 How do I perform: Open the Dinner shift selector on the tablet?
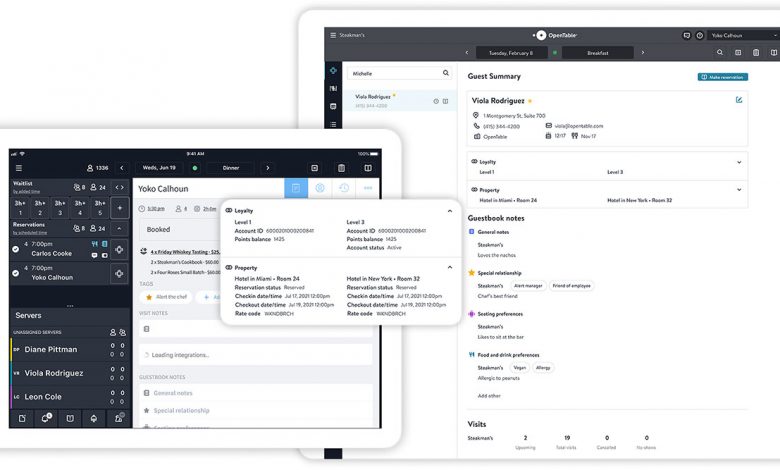pos(231,168)
